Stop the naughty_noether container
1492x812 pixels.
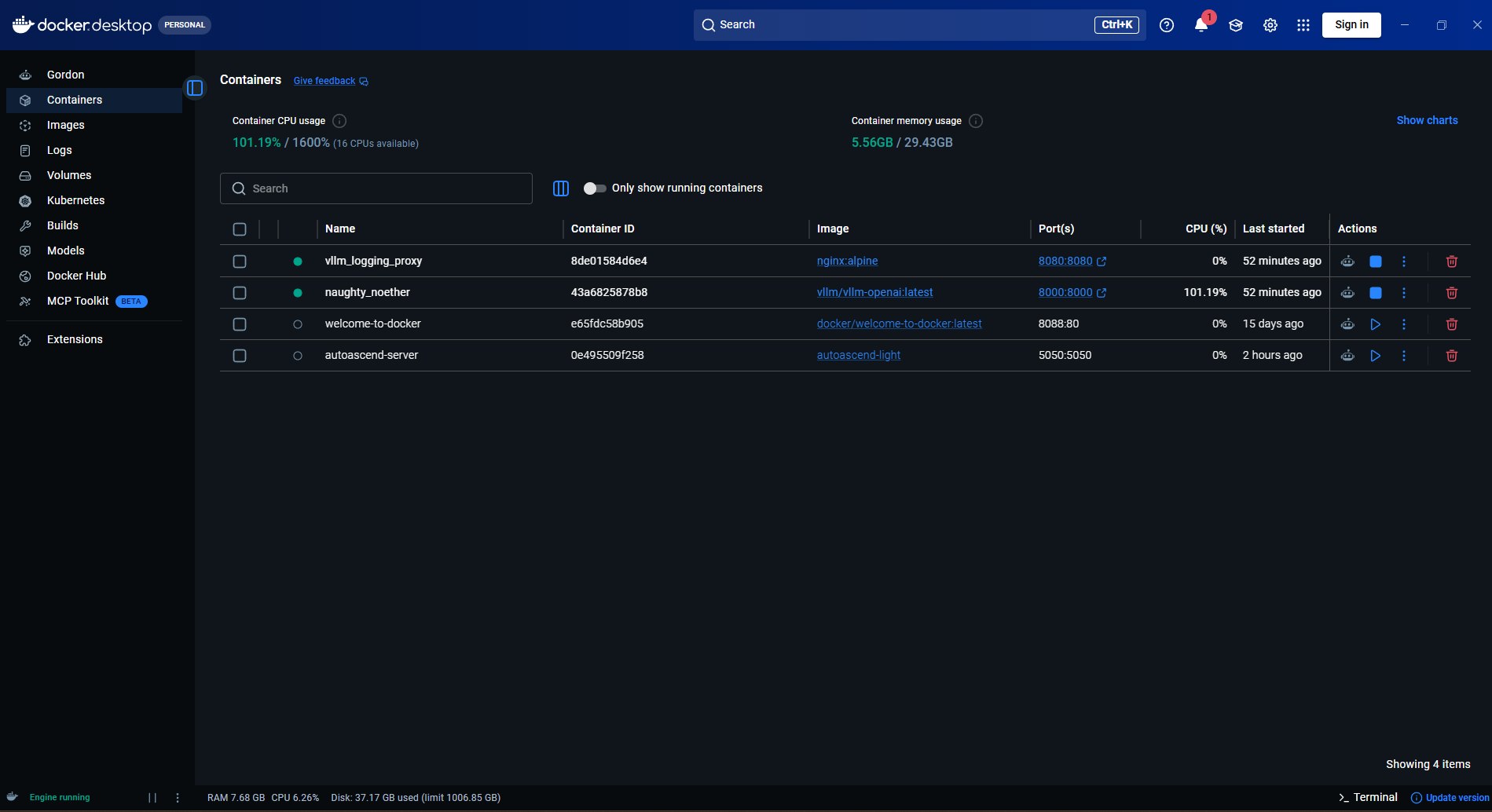tap(1376, 293)
